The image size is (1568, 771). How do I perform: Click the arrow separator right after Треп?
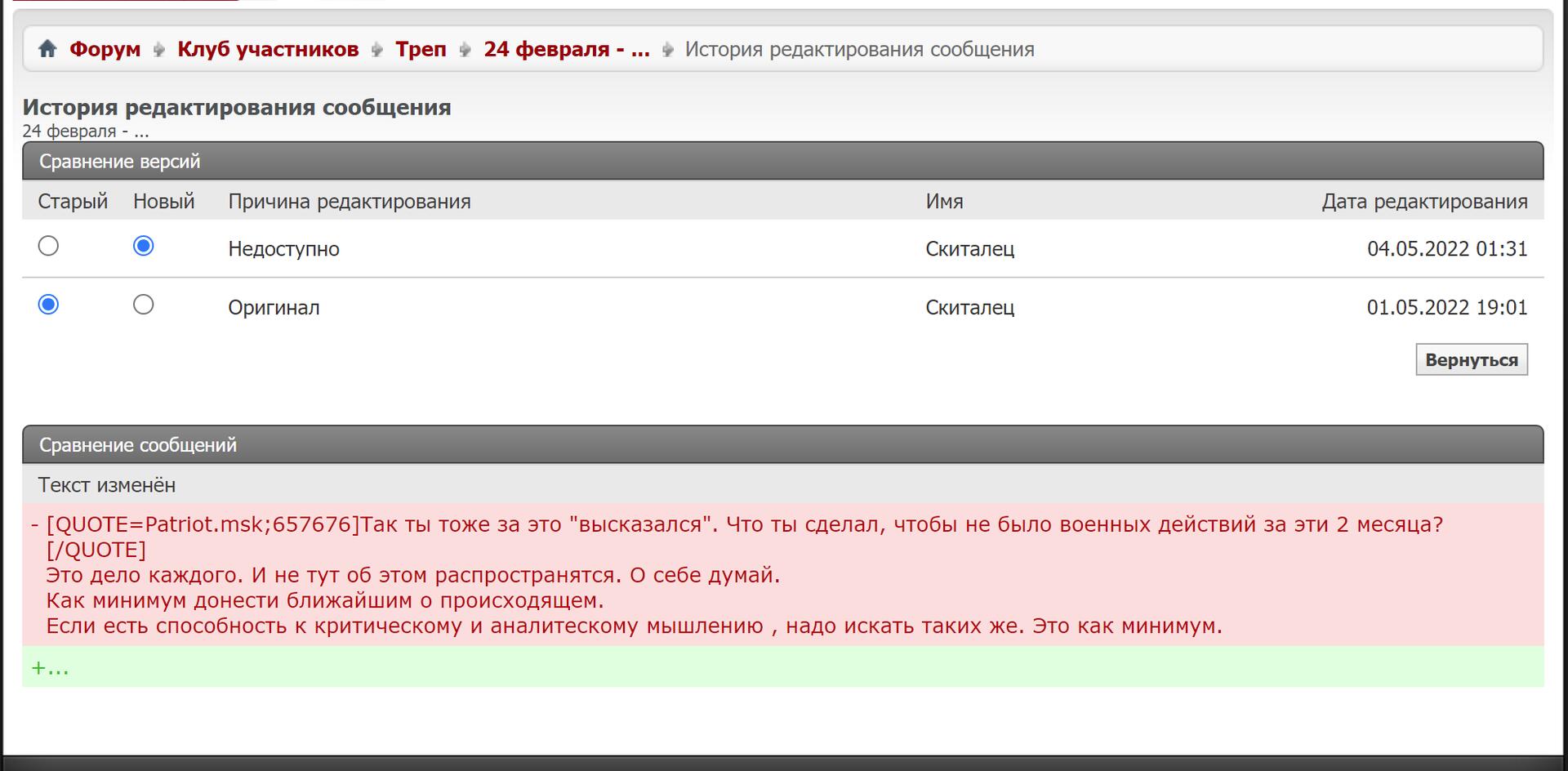[465, 50]
